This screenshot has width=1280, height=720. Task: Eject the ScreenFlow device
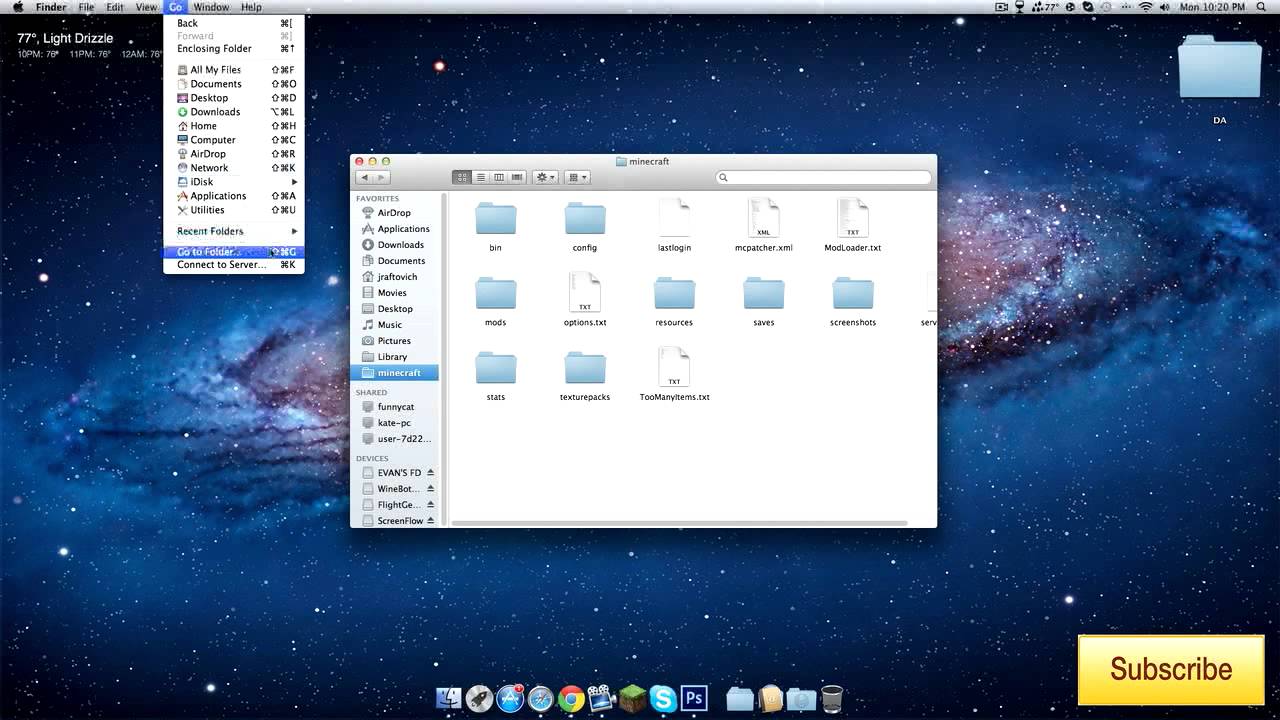[431, 520]
